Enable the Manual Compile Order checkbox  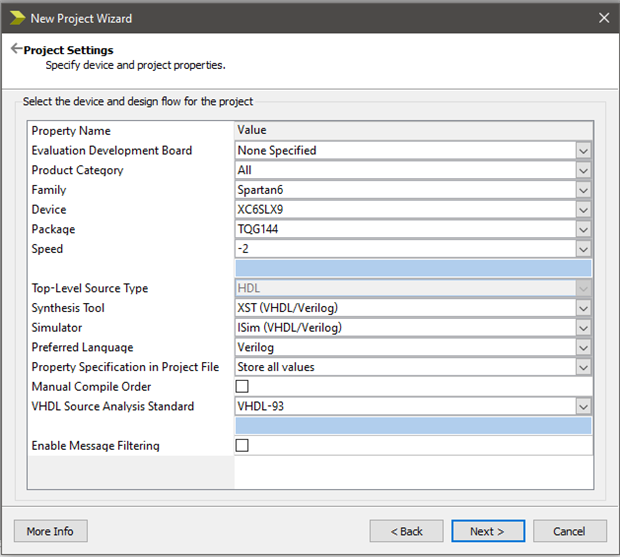(x=242, y=387)
